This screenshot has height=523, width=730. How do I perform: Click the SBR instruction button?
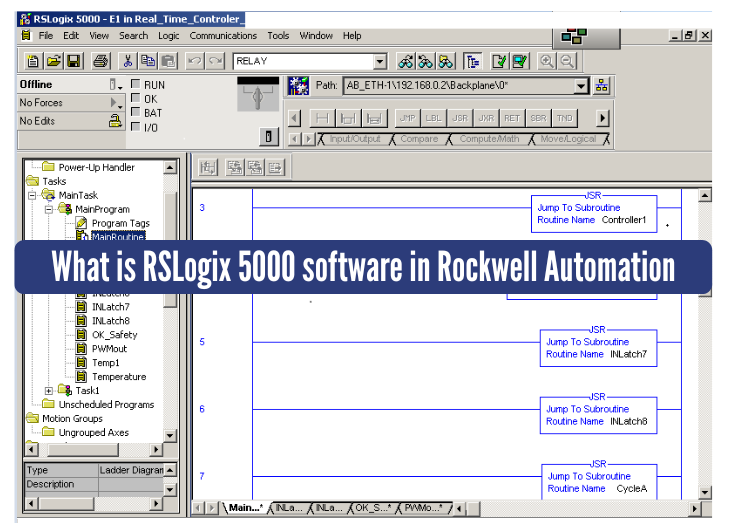click(538, 118)
